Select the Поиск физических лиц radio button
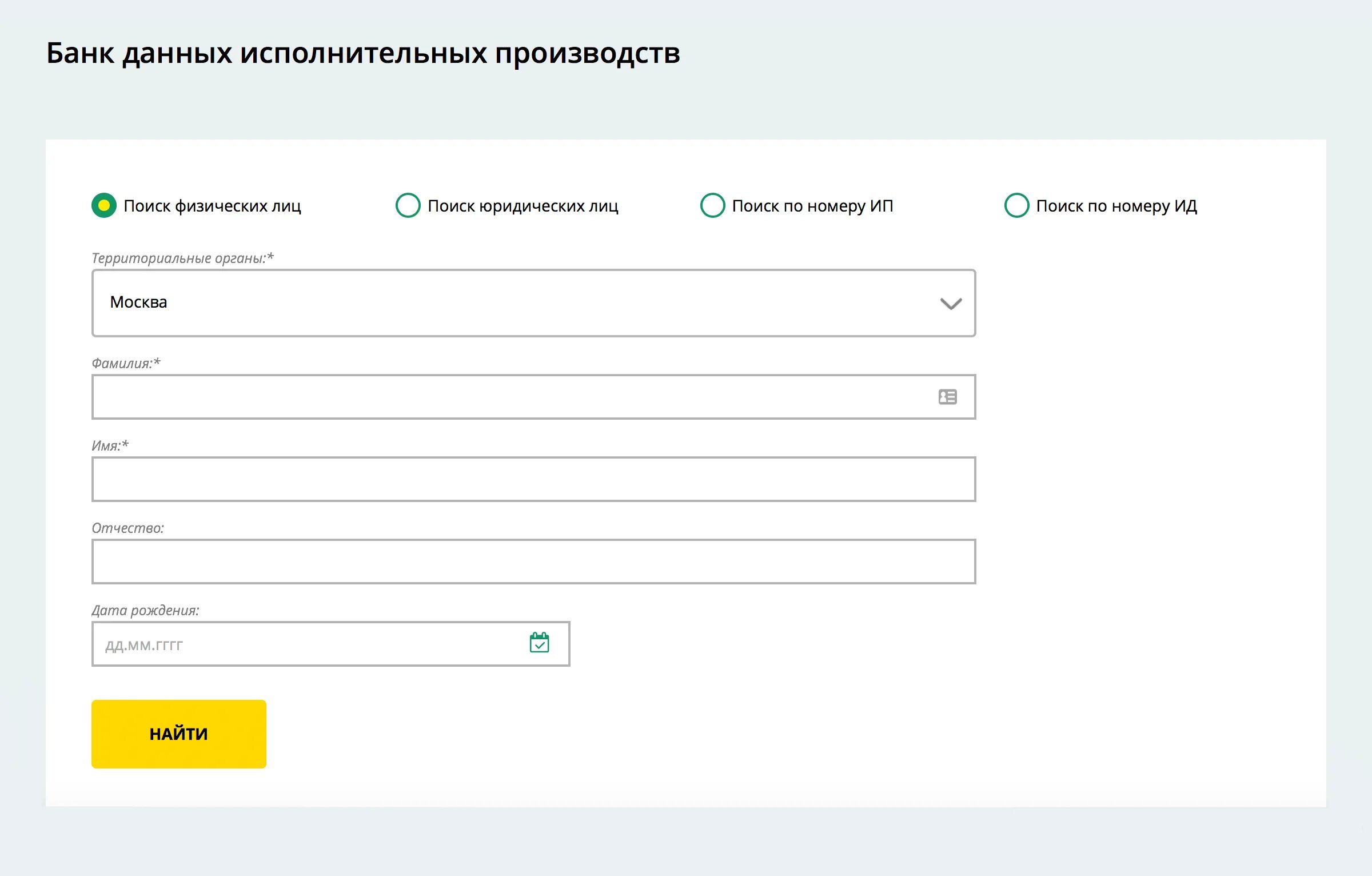The image size is (1372, 876). pos(104,205)
